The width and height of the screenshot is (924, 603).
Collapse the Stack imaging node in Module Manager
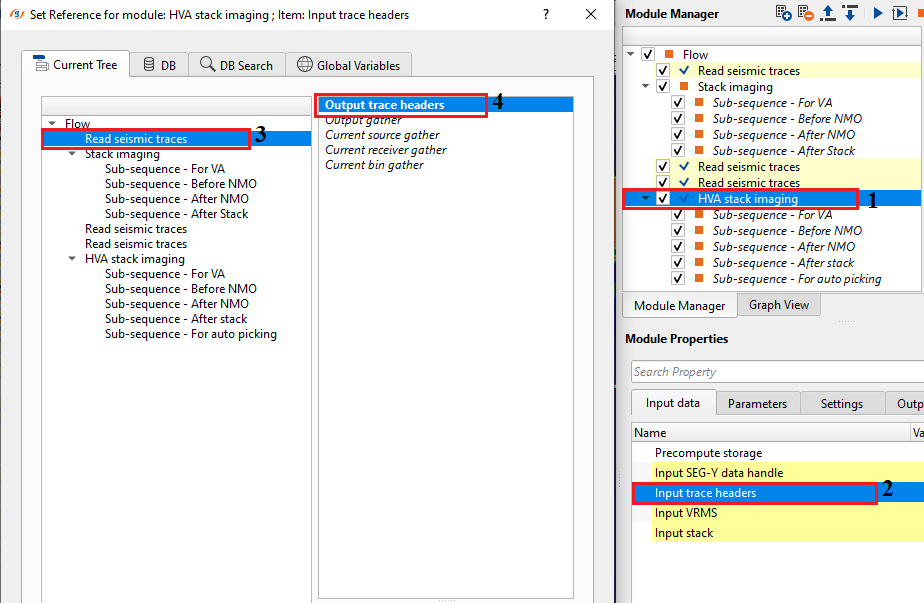point(647,87)
